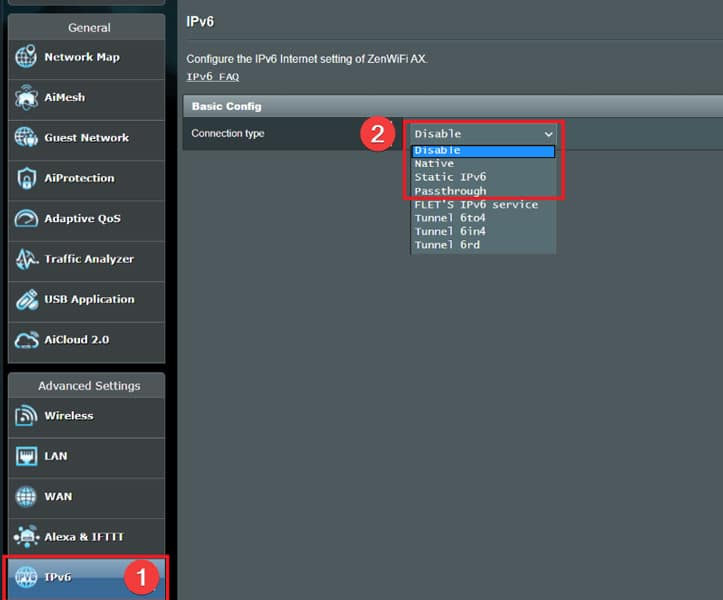Screen dimensions: 723x600
Task: Click the Adaptive QoS gauge icon
Action: click(x=26, y=219)
